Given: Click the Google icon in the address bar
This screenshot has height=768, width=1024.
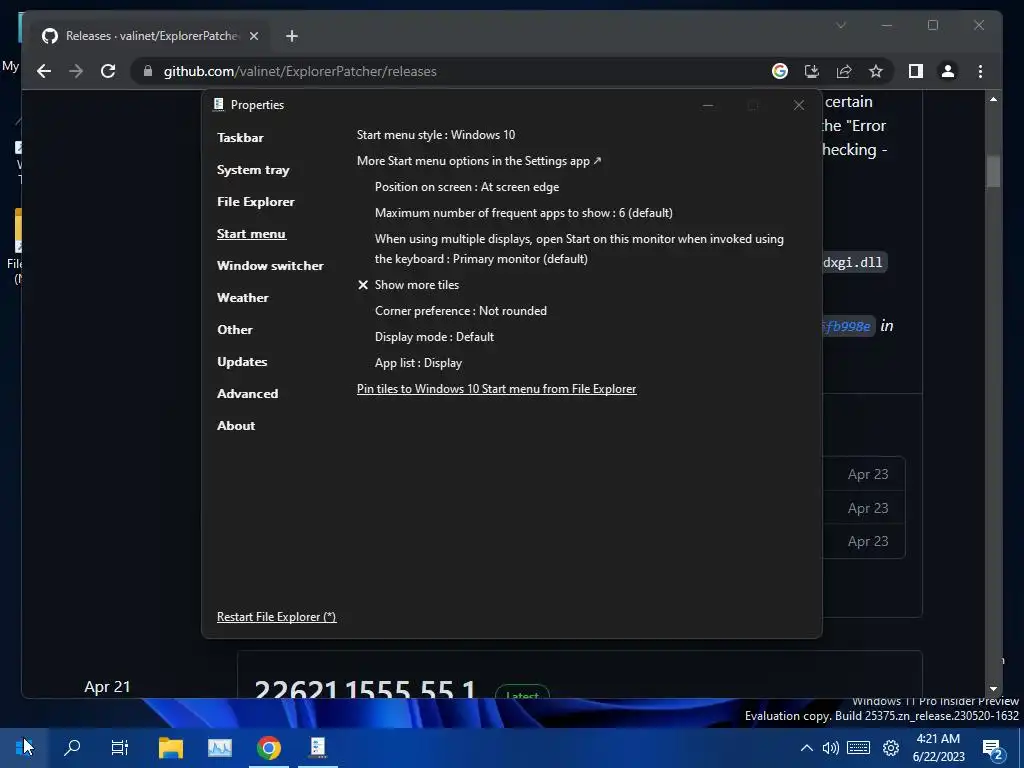Looking at the screenshot, I should [x=780, y=71].
